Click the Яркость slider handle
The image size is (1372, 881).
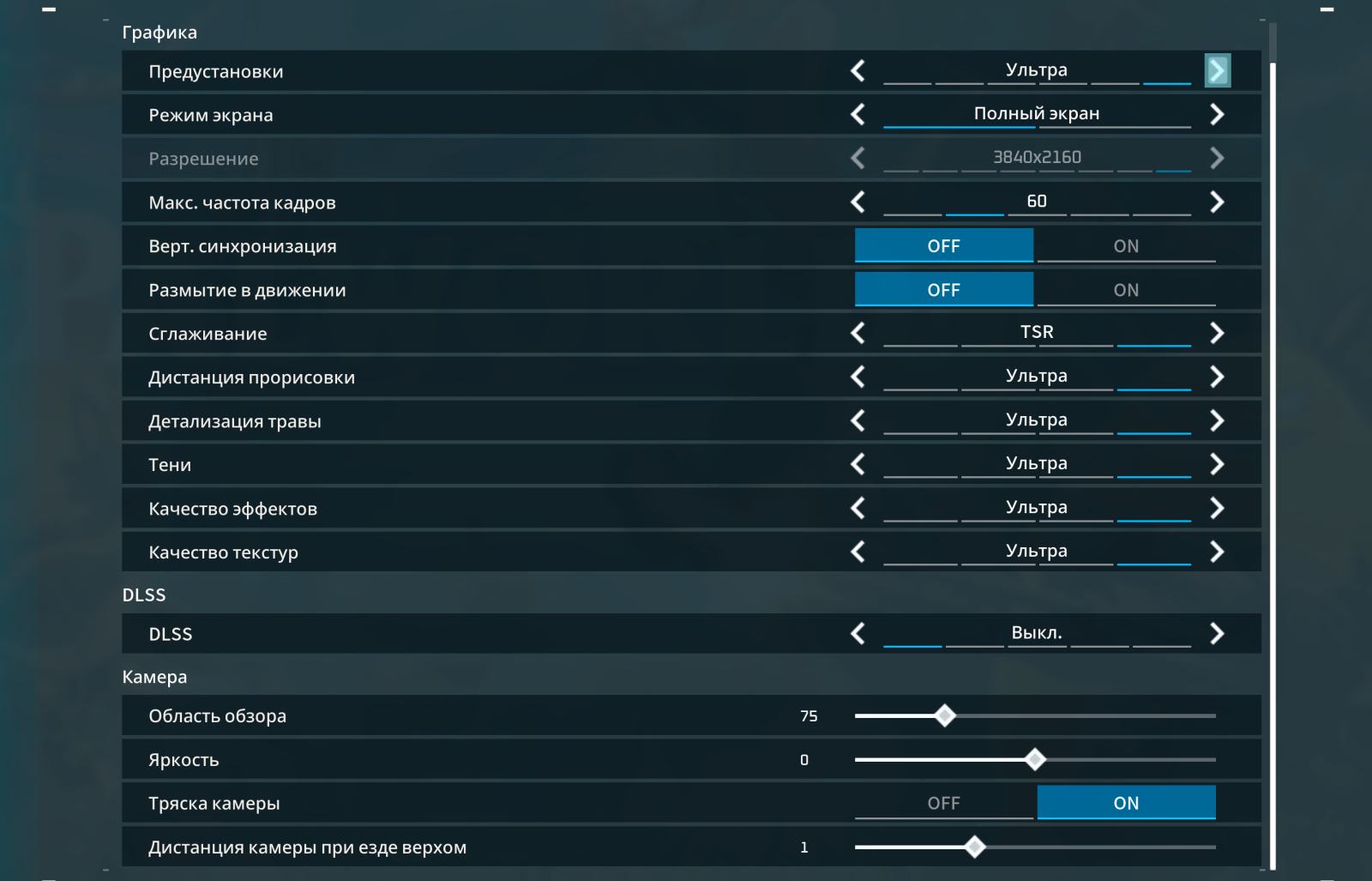[1035, 759]
